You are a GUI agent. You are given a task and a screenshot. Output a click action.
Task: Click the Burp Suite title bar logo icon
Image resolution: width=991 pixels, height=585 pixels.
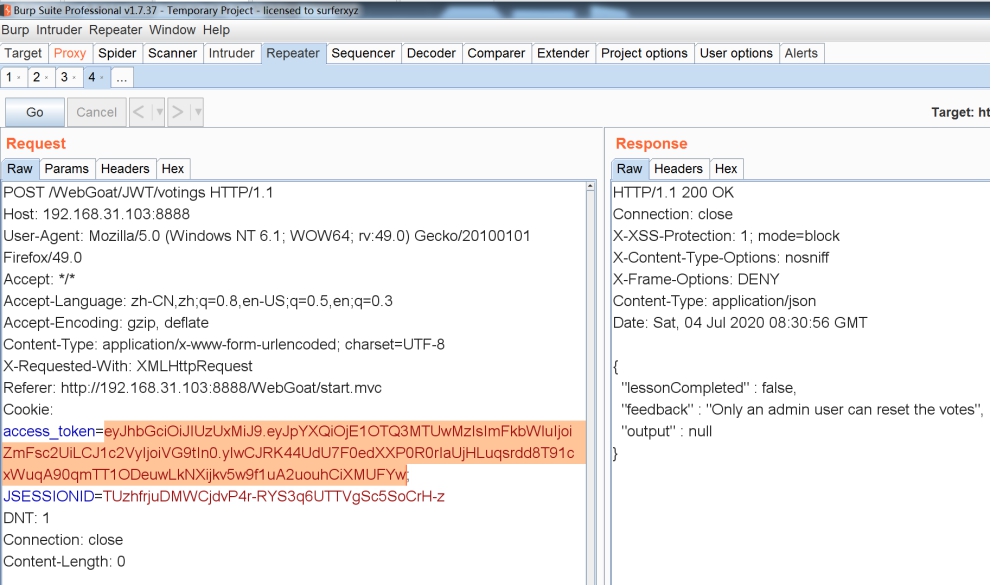[x=7, y=10]
